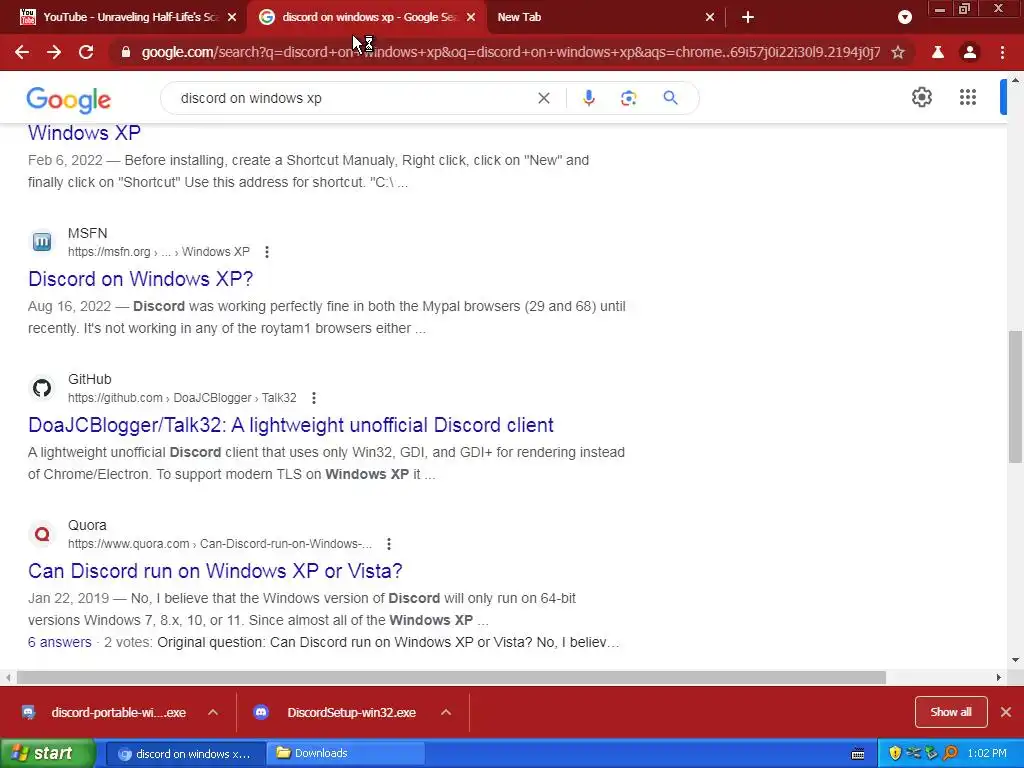Clear the search box with the X

(543, 98)
